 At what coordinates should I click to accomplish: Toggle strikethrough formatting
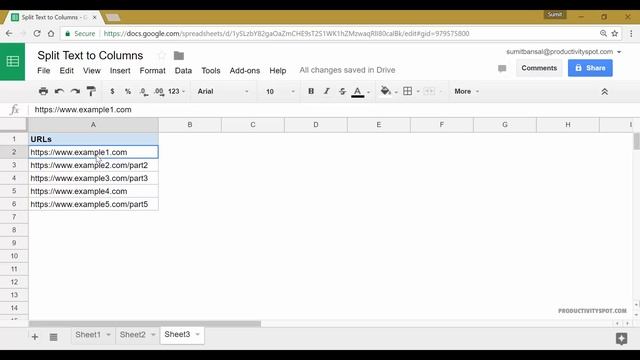[342, 91]
